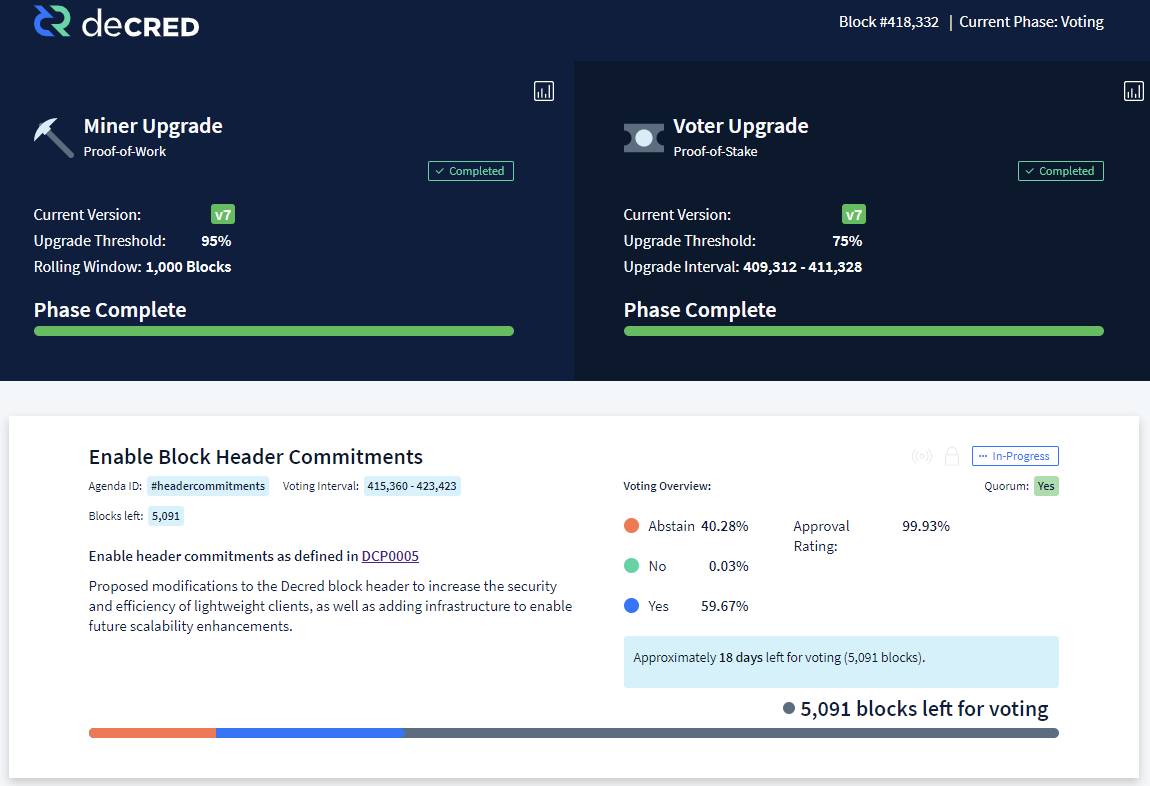The width and height of the screenshot is (1150, 786).
Task: Click the orange abstain segment of voting bar
Action: pyautogui.click(x=153, y=733)
